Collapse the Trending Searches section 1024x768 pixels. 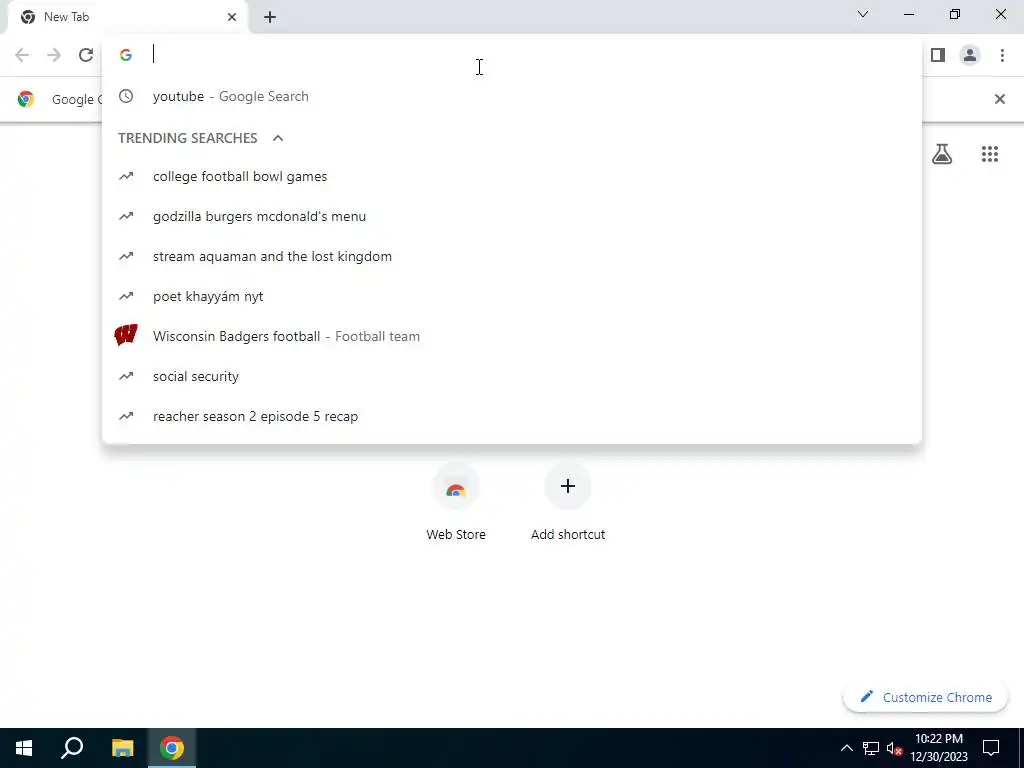pos(278,138)
